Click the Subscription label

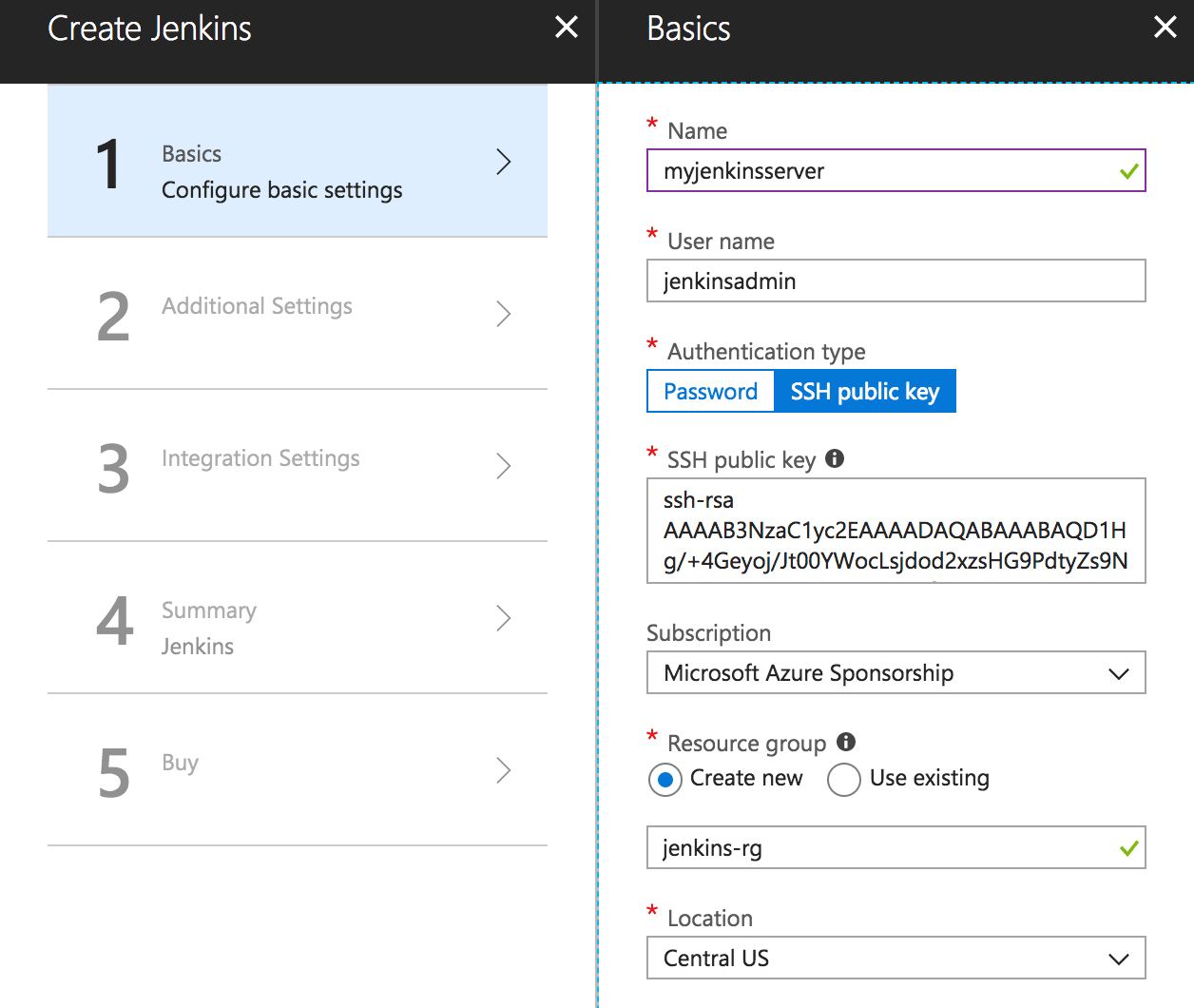(x=708, y=633)
